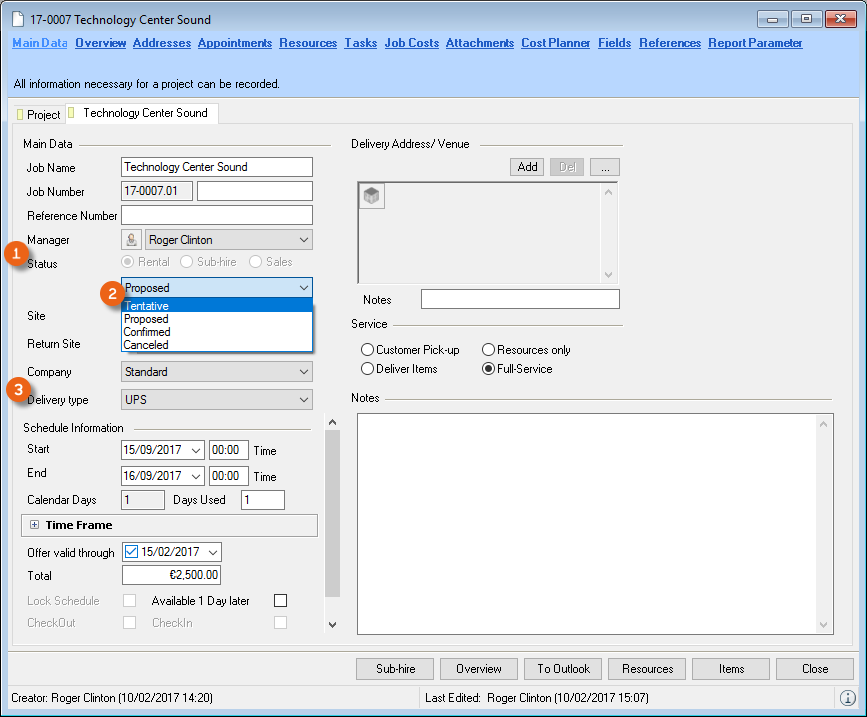Open the Job Costs link
Viewport: 867px width, 717px height.
(x=411, y=43)
